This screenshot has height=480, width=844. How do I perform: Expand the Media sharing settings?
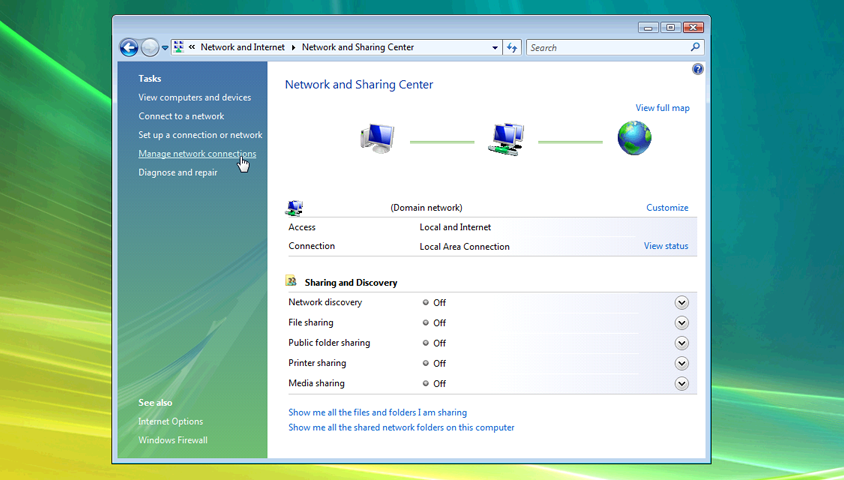coord(682,383)
